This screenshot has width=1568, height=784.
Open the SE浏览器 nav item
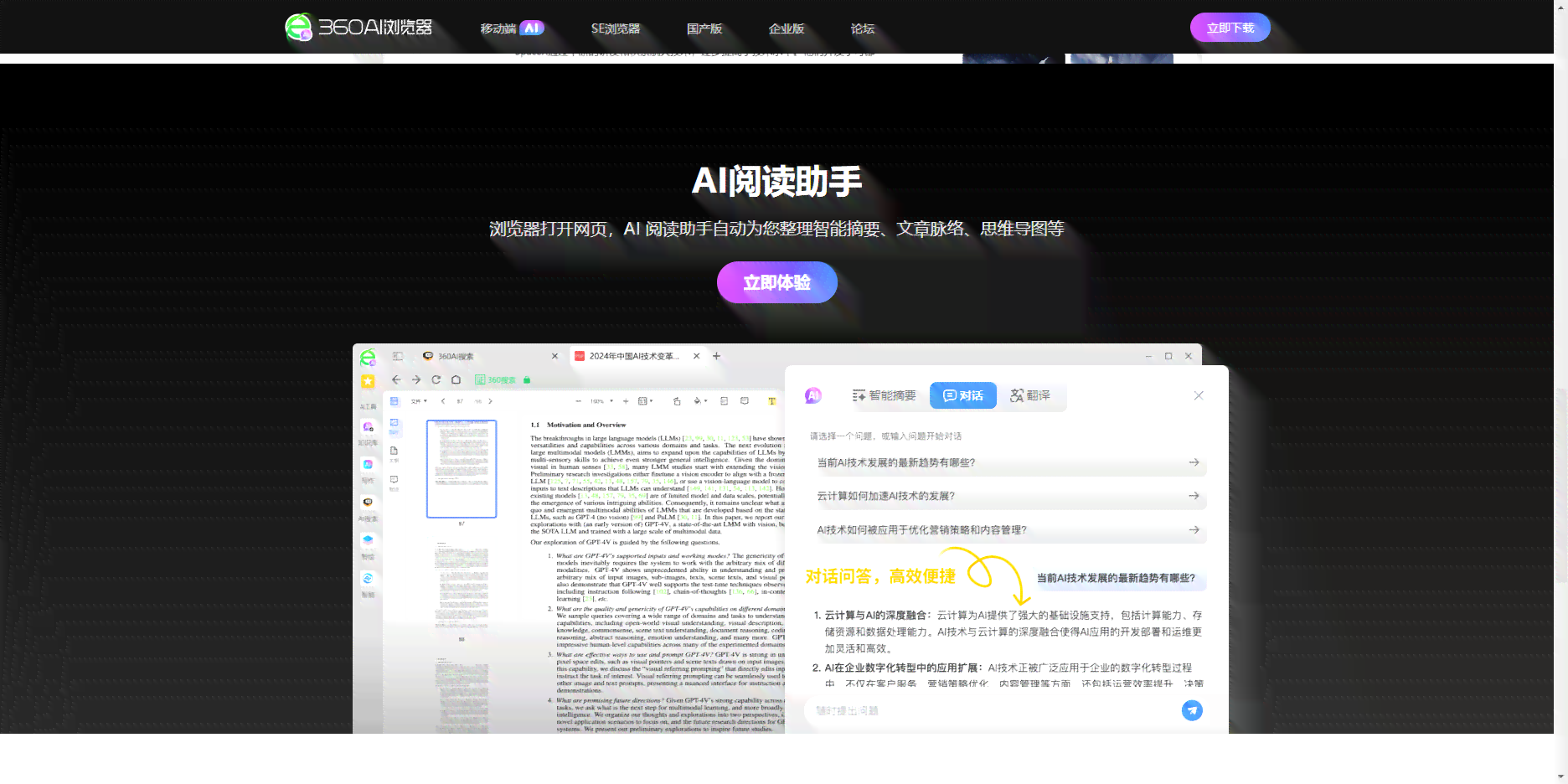point(616,28)
